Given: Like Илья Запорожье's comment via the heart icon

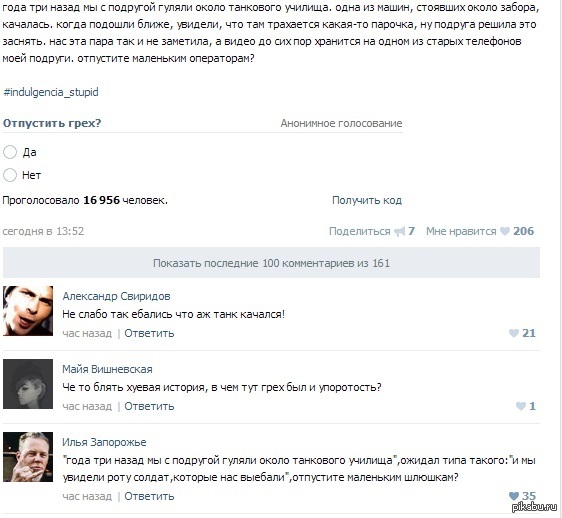Looking at the screenshot, I should [x=514, y=496].
